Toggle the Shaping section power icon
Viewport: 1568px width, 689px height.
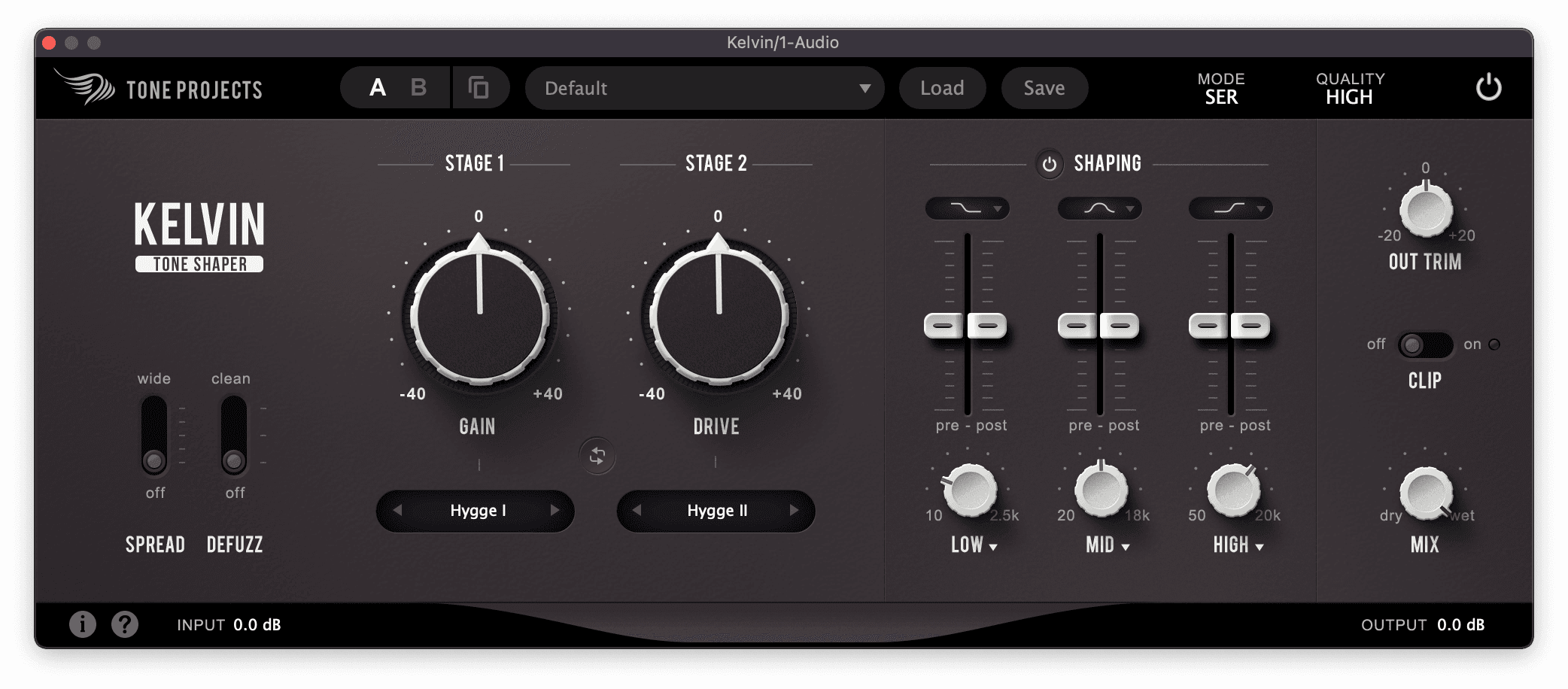[1049, 164]
